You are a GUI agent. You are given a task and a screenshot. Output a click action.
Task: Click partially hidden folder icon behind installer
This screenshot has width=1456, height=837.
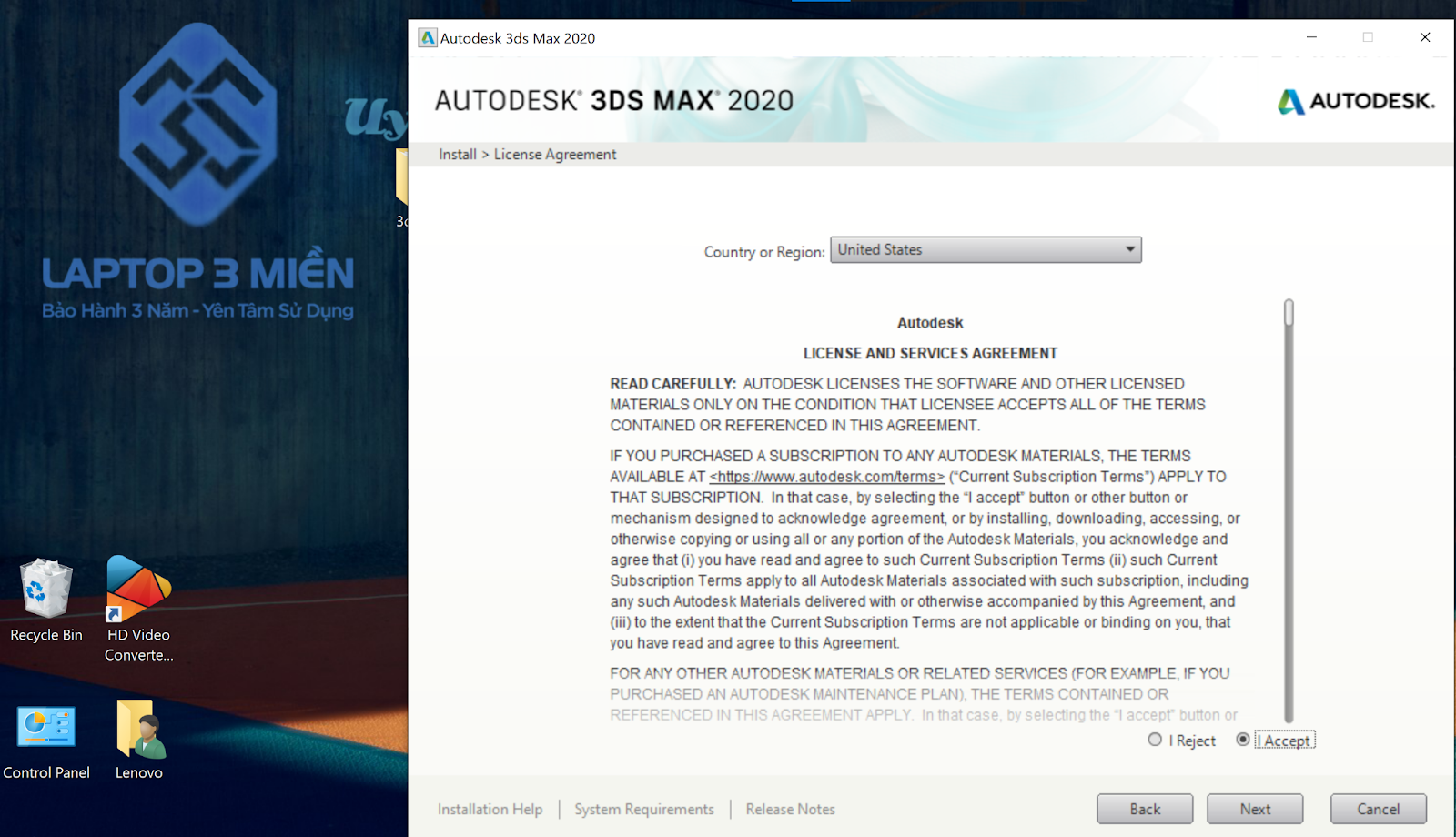click(401, 177)
